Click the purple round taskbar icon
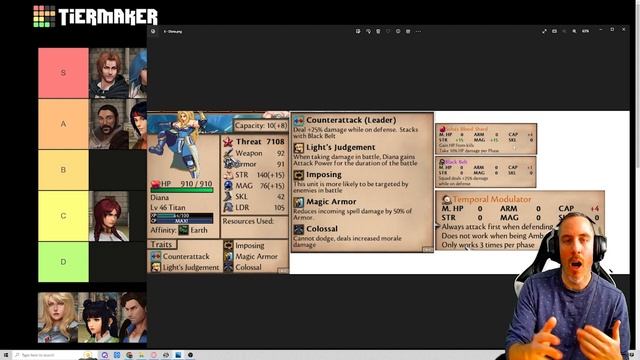Viewport: 640px width, 360px height. 105,355
